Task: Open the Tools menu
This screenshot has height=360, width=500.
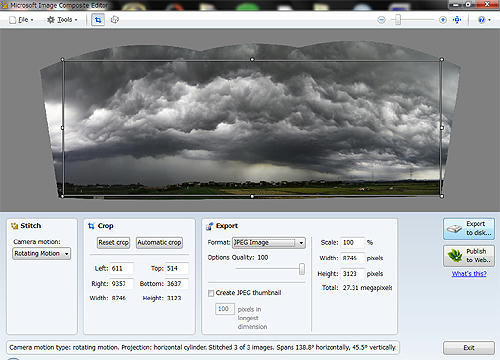Action: 62,20
